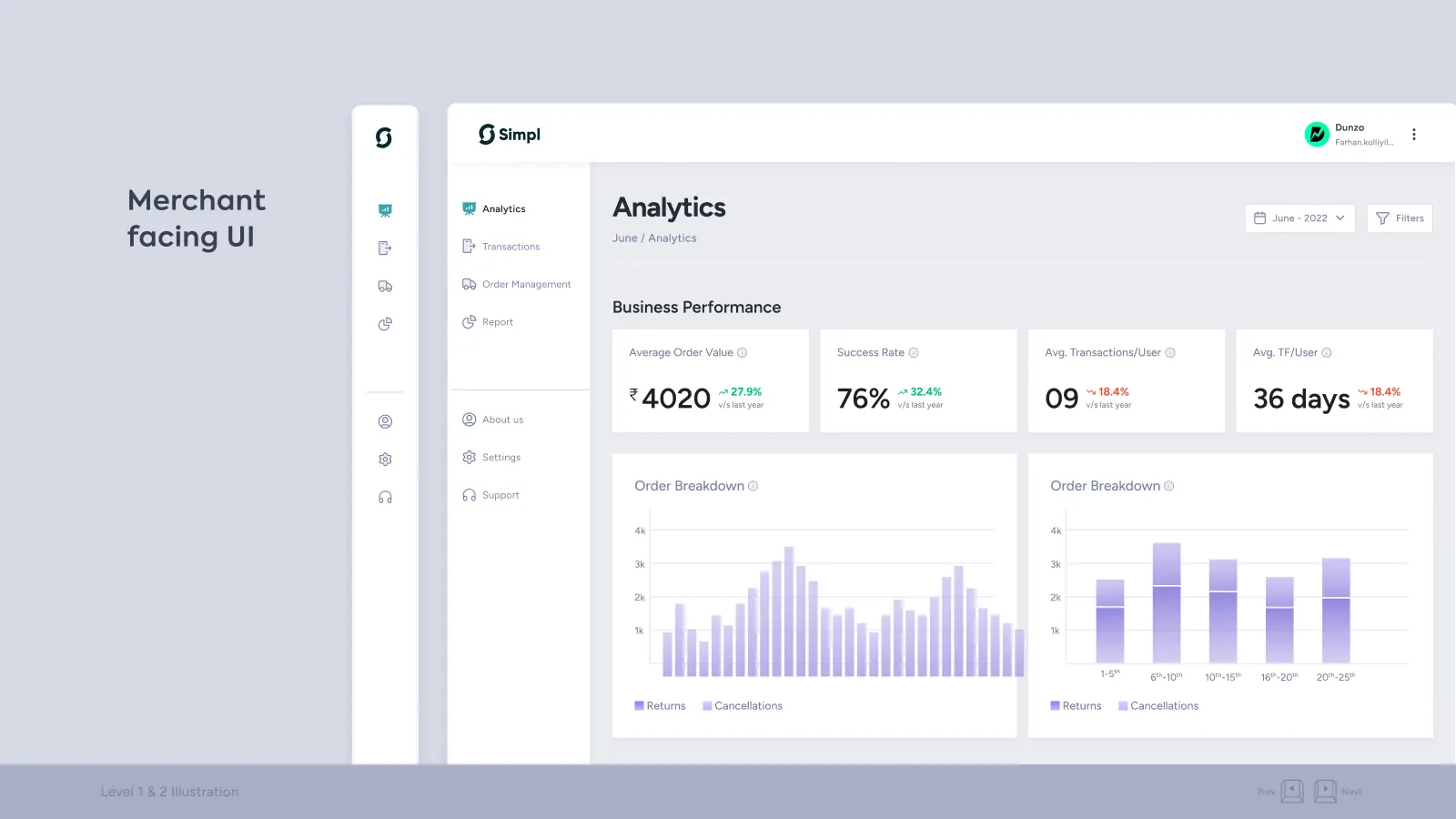Click the report pie icon in collapsed sidebar

tap(385, 324)
